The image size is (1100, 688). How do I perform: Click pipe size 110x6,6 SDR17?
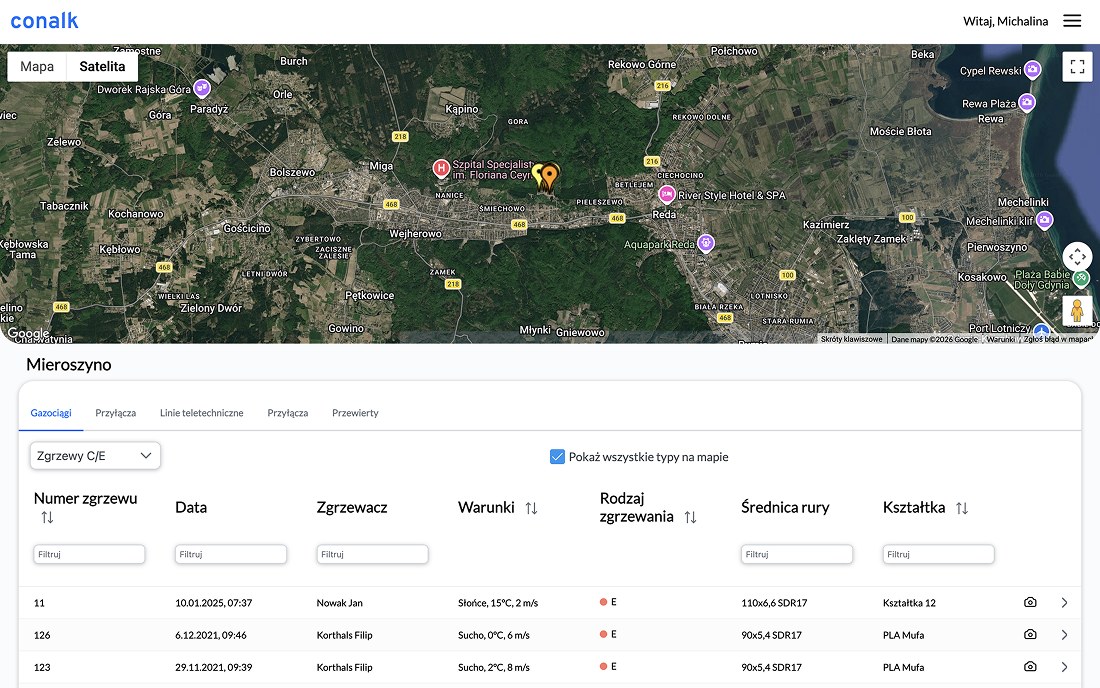coord(774,603)
